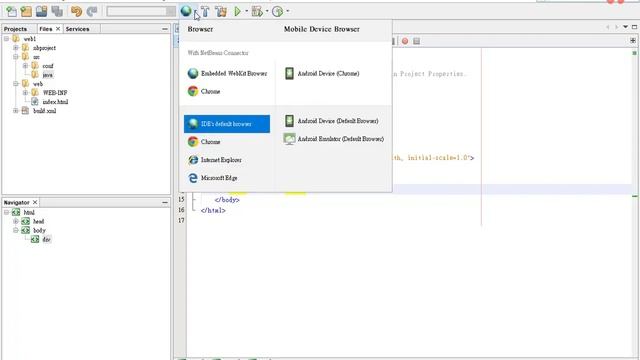Image resolution: width=640 pixels, height=360 pixels.
Task: Click the Debug Project toolbar icon
Action: coord(257,11)
